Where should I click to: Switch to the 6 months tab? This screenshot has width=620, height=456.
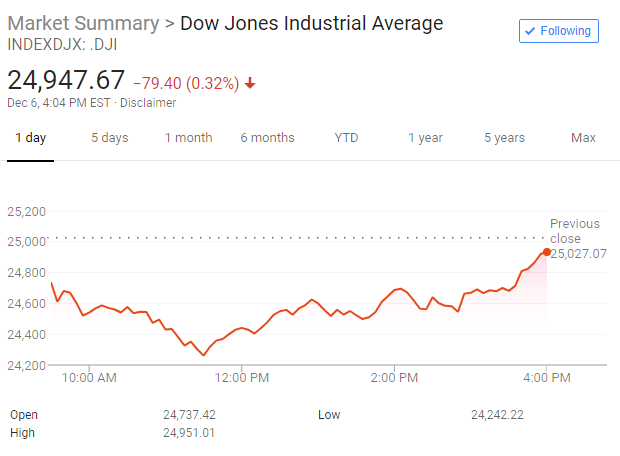(267, 138)
